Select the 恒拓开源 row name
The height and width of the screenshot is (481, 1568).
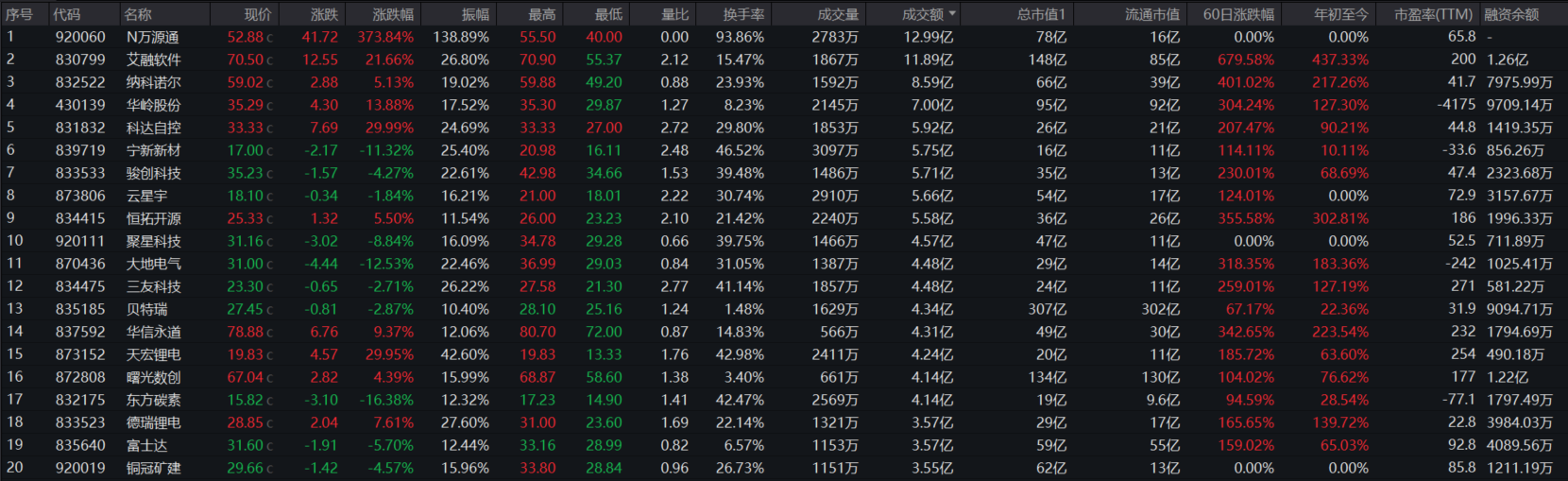(x=154, y=218)
